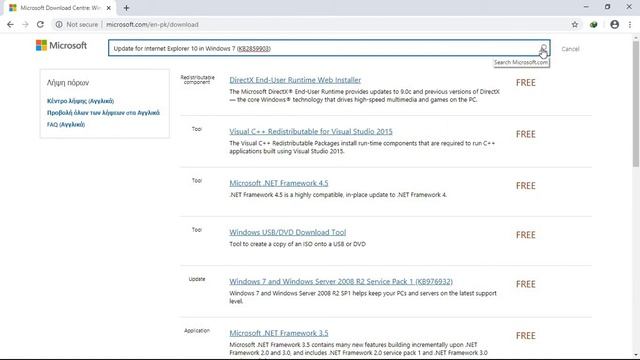
Task: Click DirectX End-User Runtime description text
Action: click(364, 96)
